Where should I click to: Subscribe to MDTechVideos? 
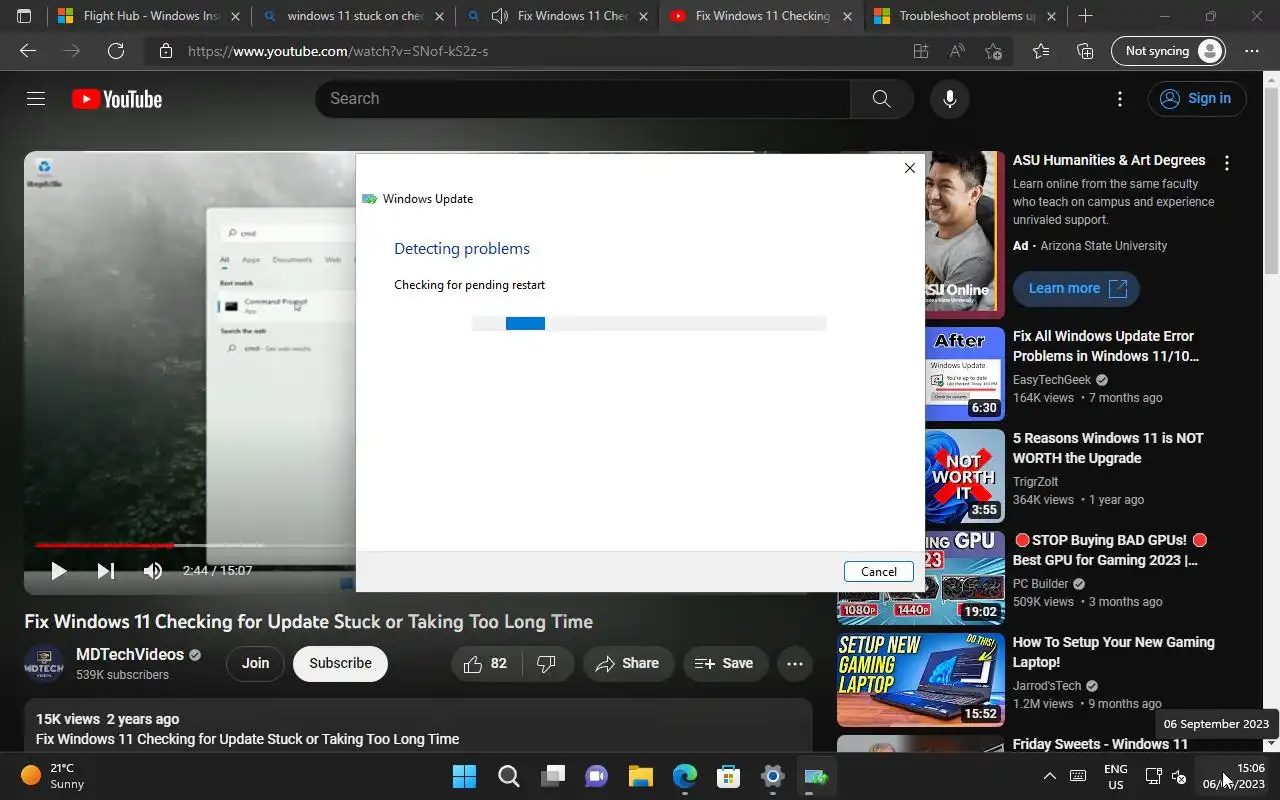coord(340,663)
